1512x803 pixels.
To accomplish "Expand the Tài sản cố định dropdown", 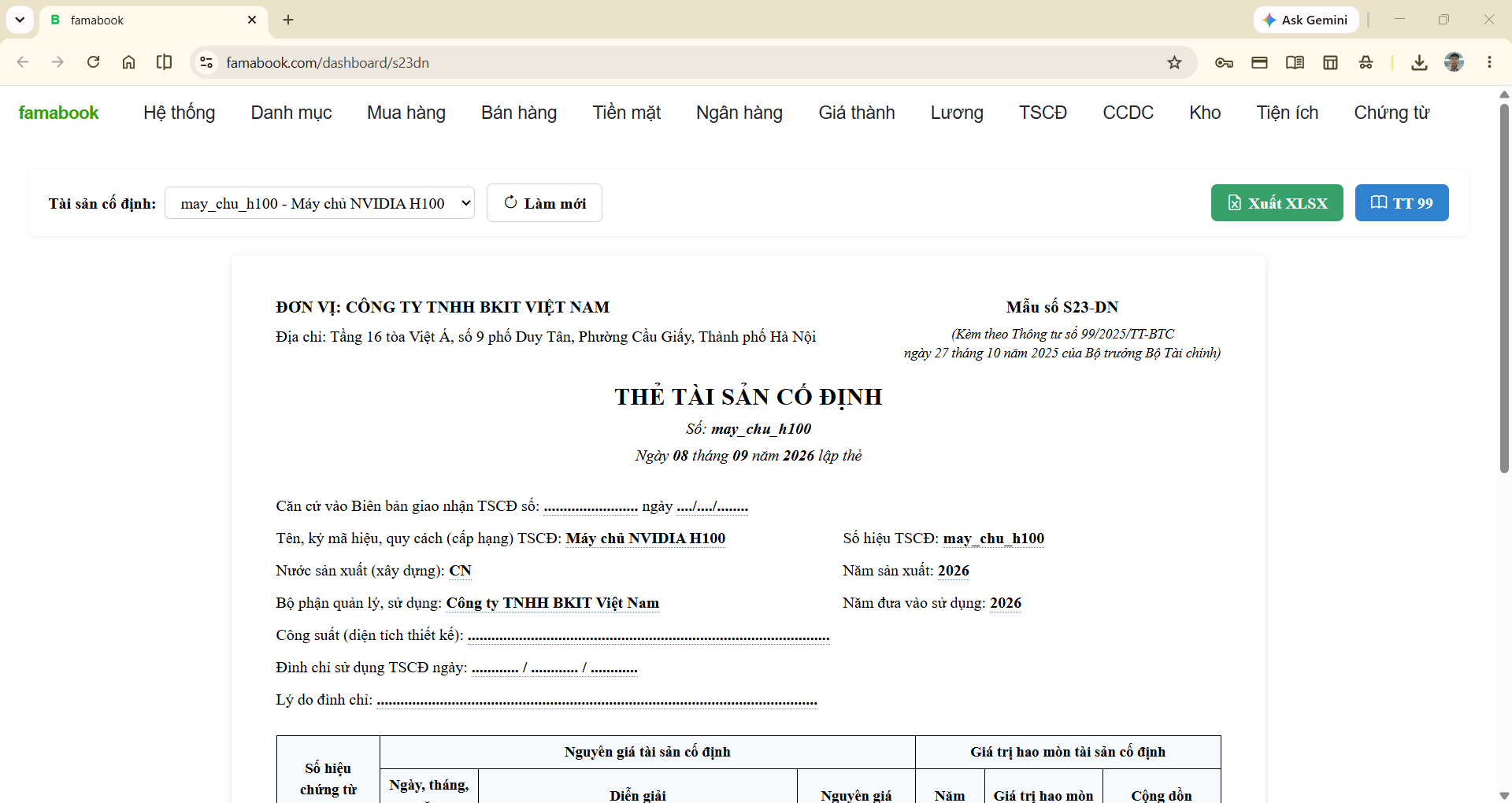I will pyautogui.click(x=320, y=203).
